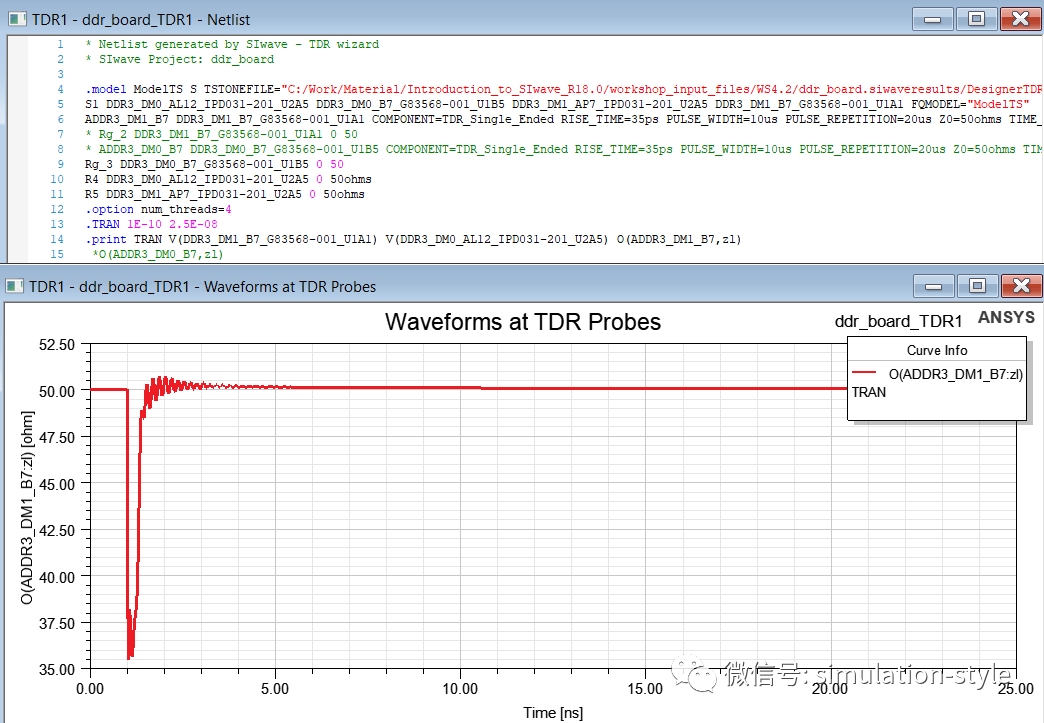
Task: Click netlist line number 15
Action: (57, 254)
